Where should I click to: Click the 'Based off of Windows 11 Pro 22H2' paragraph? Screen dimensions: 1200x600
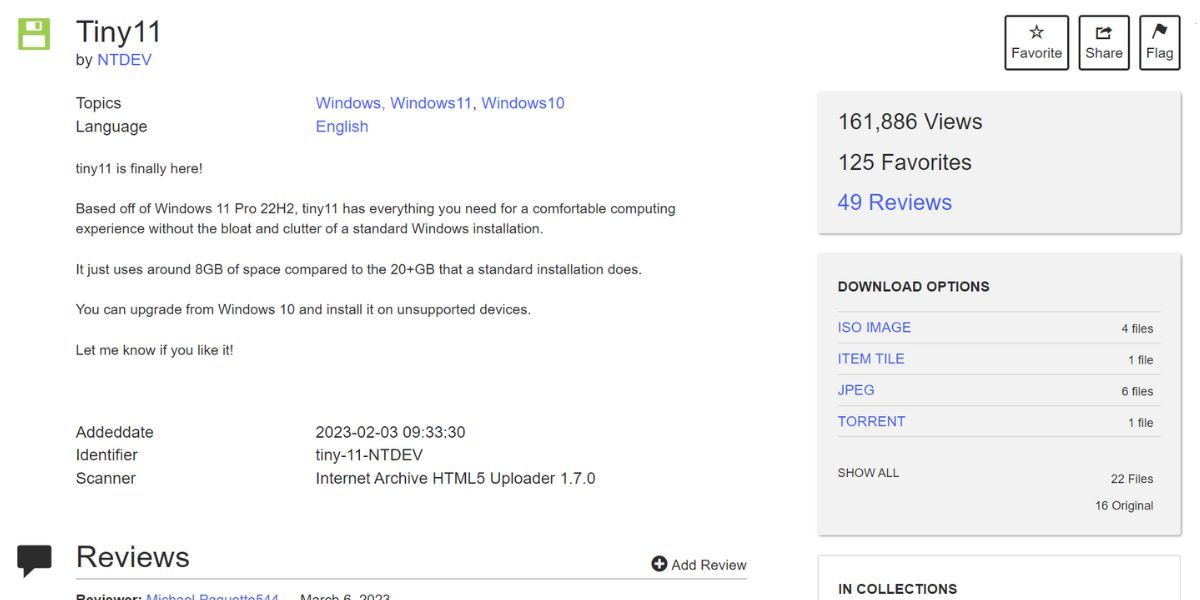[x=376, y=219]
